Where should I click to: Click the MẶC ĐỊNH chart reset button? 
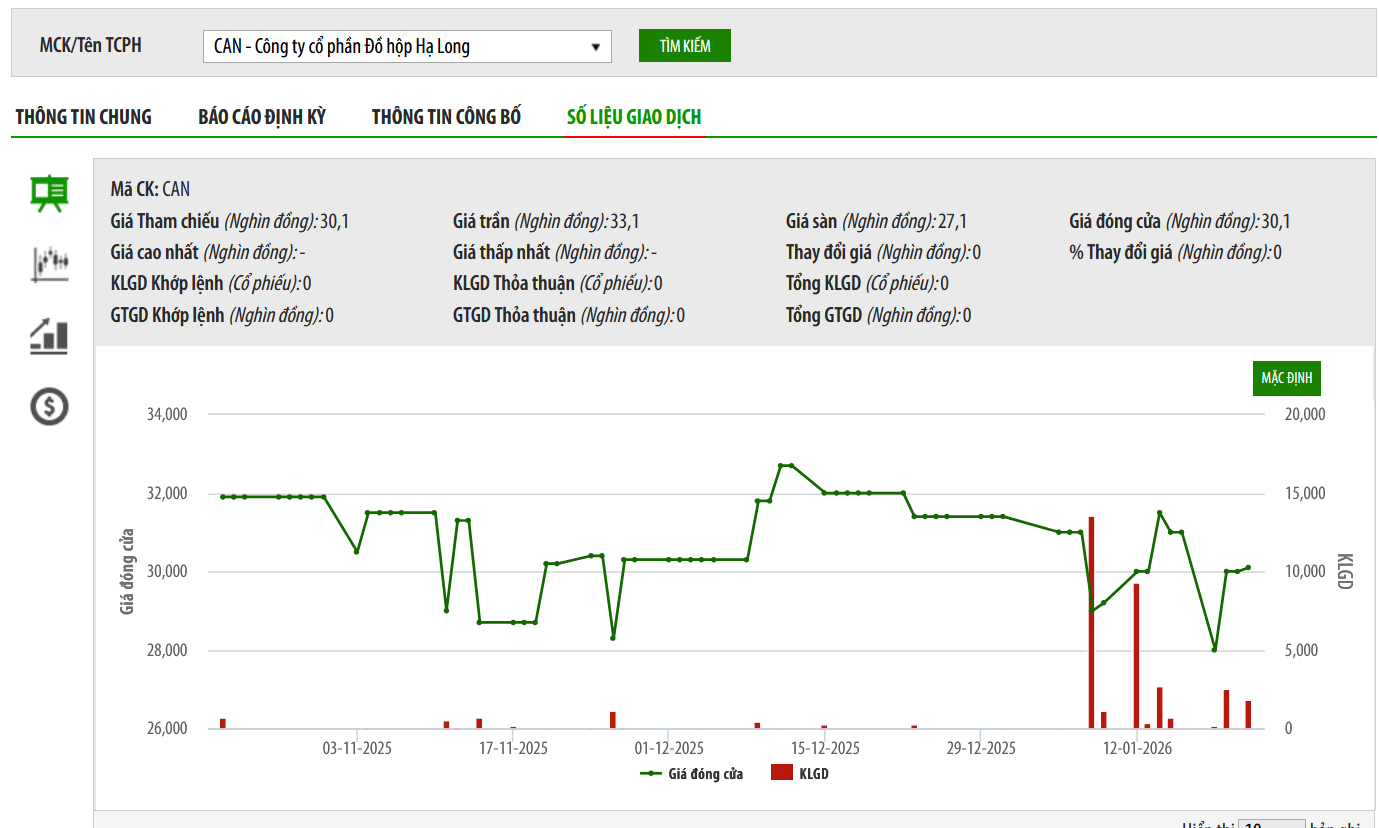pyautogui.click(x=1286, y=378)
